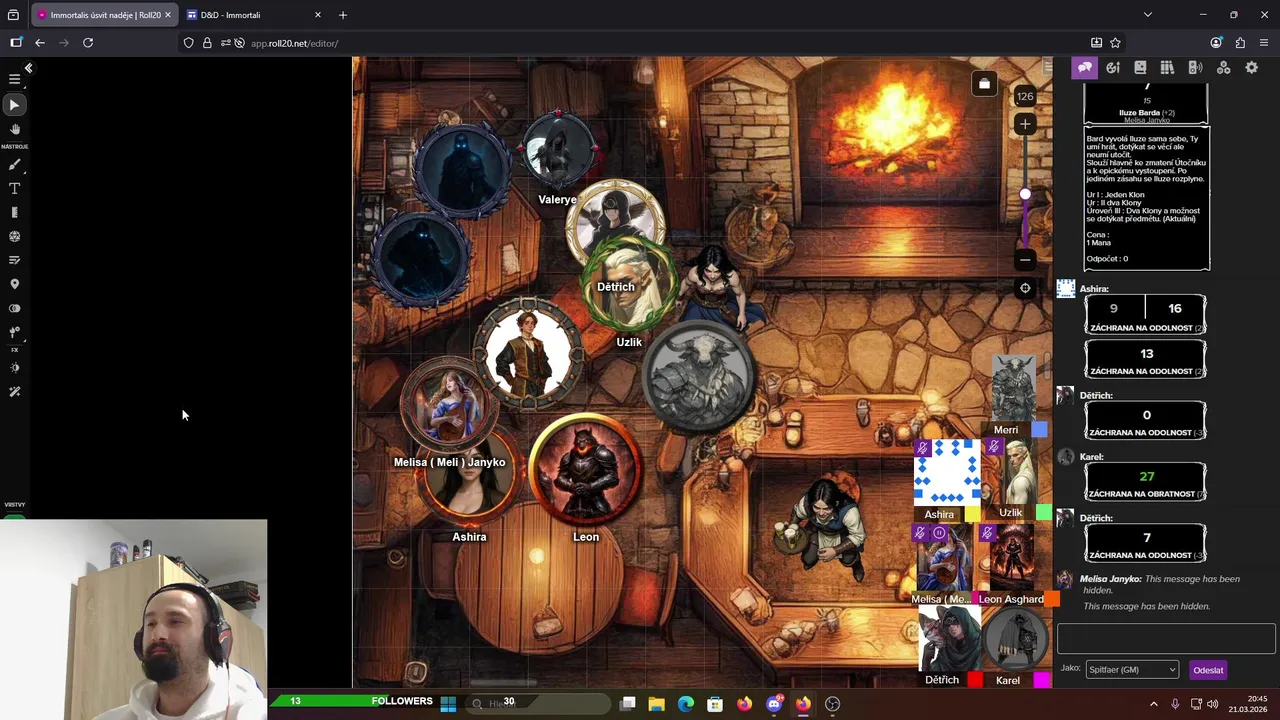Open the hamburger menu in toolbar
Screen dimensions: 1280x720
14,79
